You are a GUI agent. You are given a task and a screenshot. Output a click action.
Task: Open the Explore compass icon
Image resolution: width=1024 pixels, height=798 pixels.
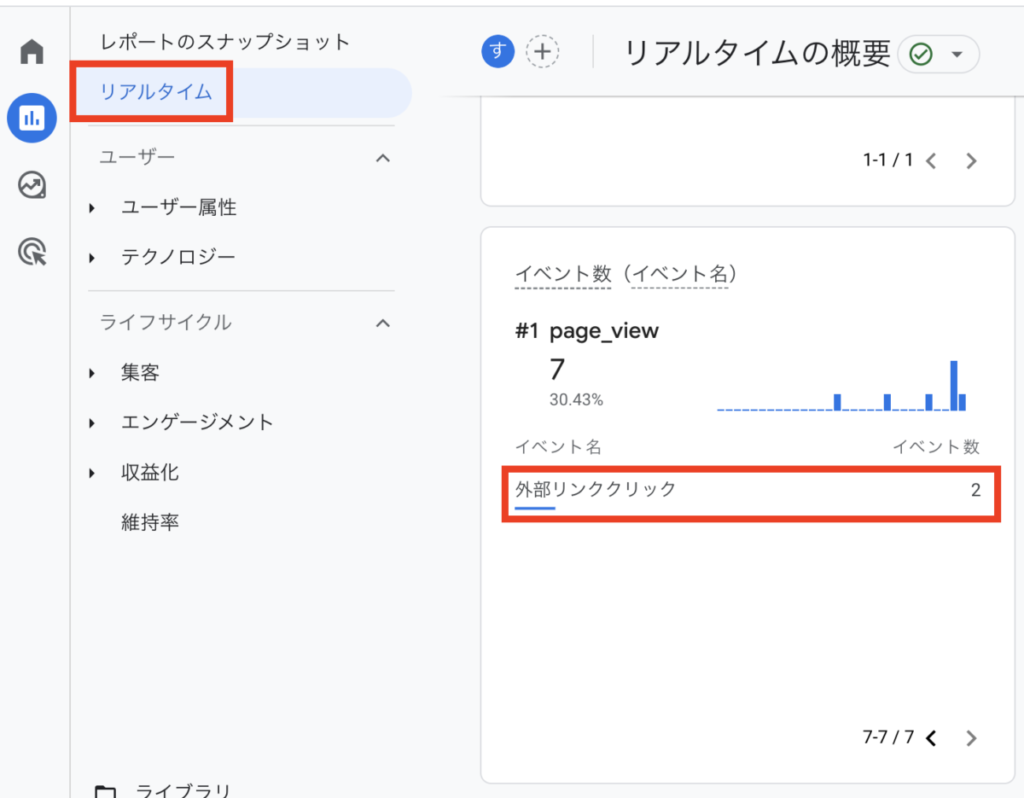click(31, 185)
